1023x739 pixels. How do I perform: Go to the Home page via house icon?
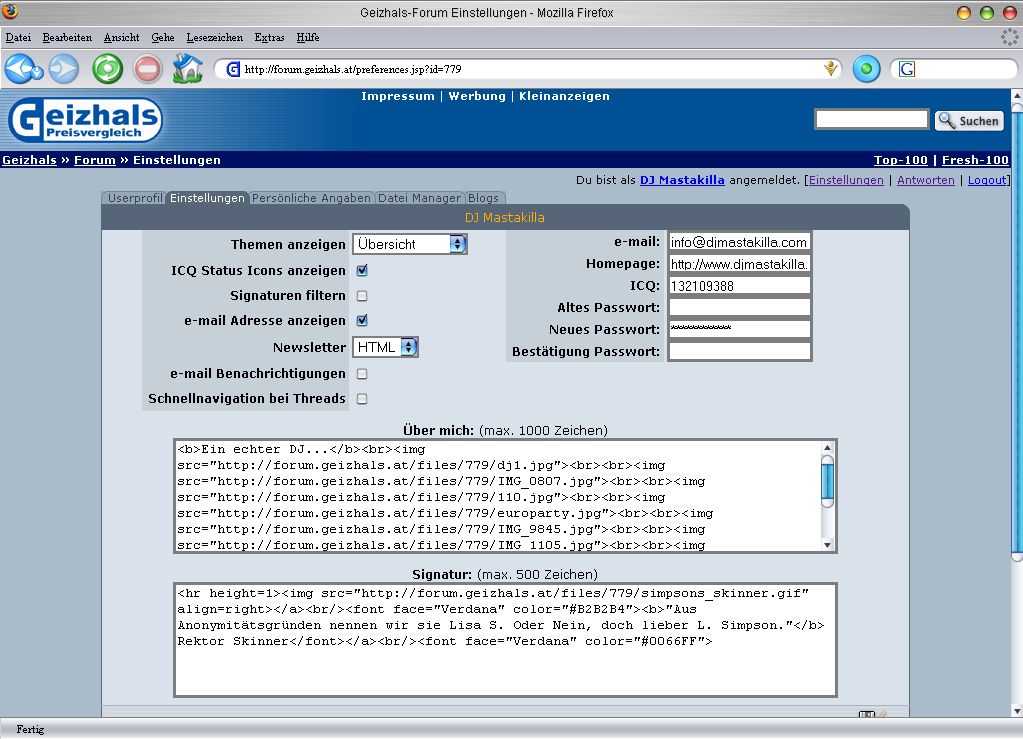187,68
